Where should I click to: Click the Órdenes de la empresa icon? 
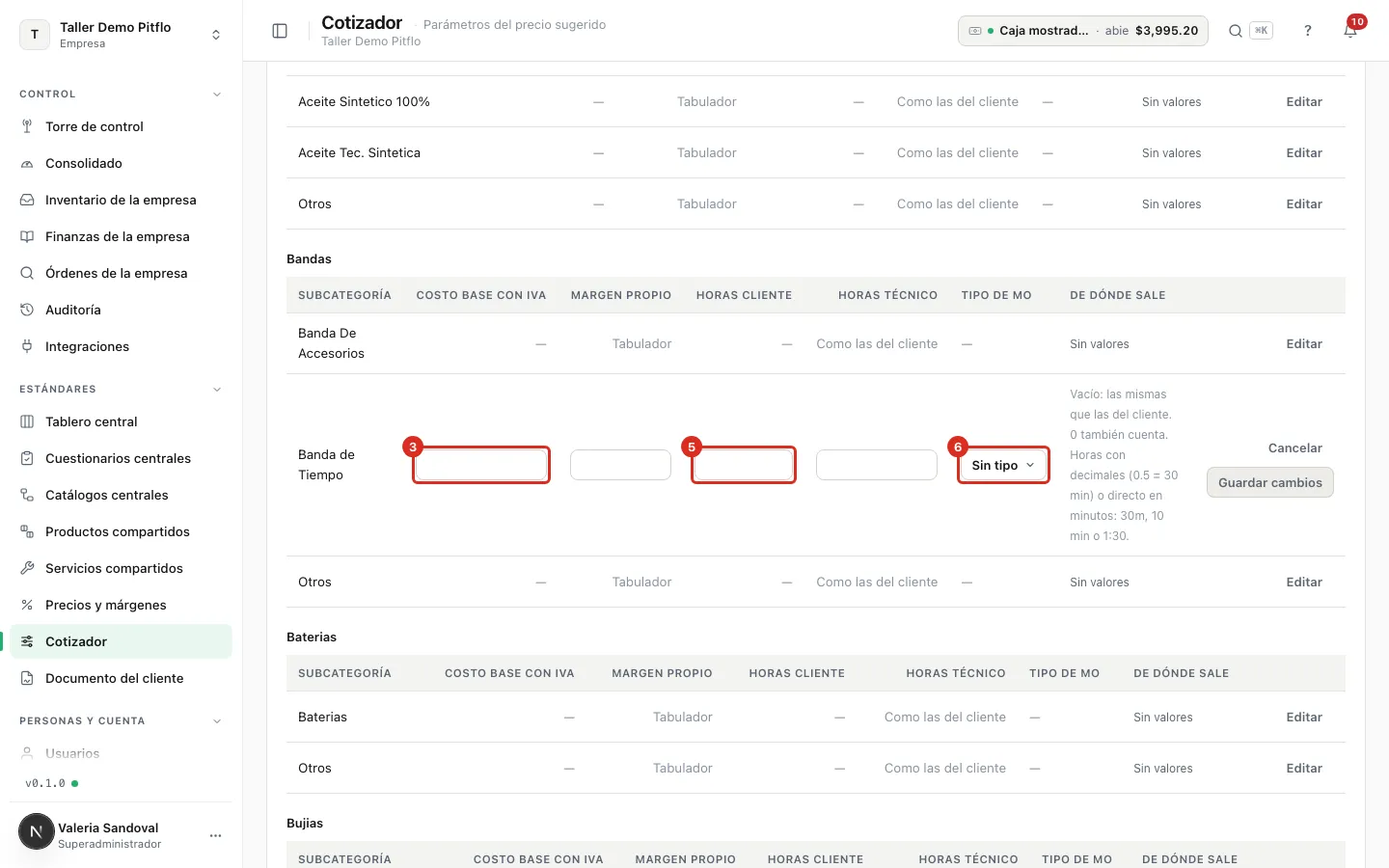coord(27,273)
